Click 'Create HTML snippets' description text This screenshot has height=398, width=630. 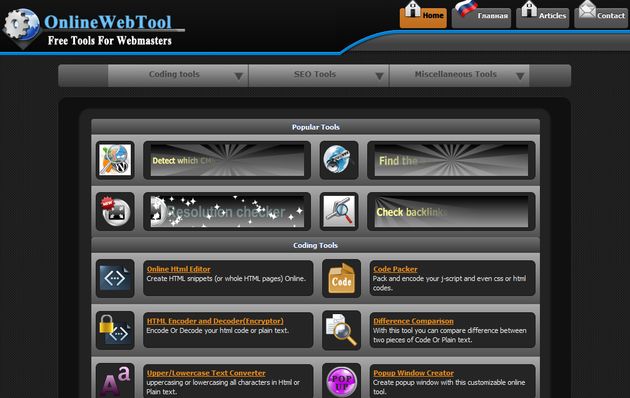(x=226, y=278)
